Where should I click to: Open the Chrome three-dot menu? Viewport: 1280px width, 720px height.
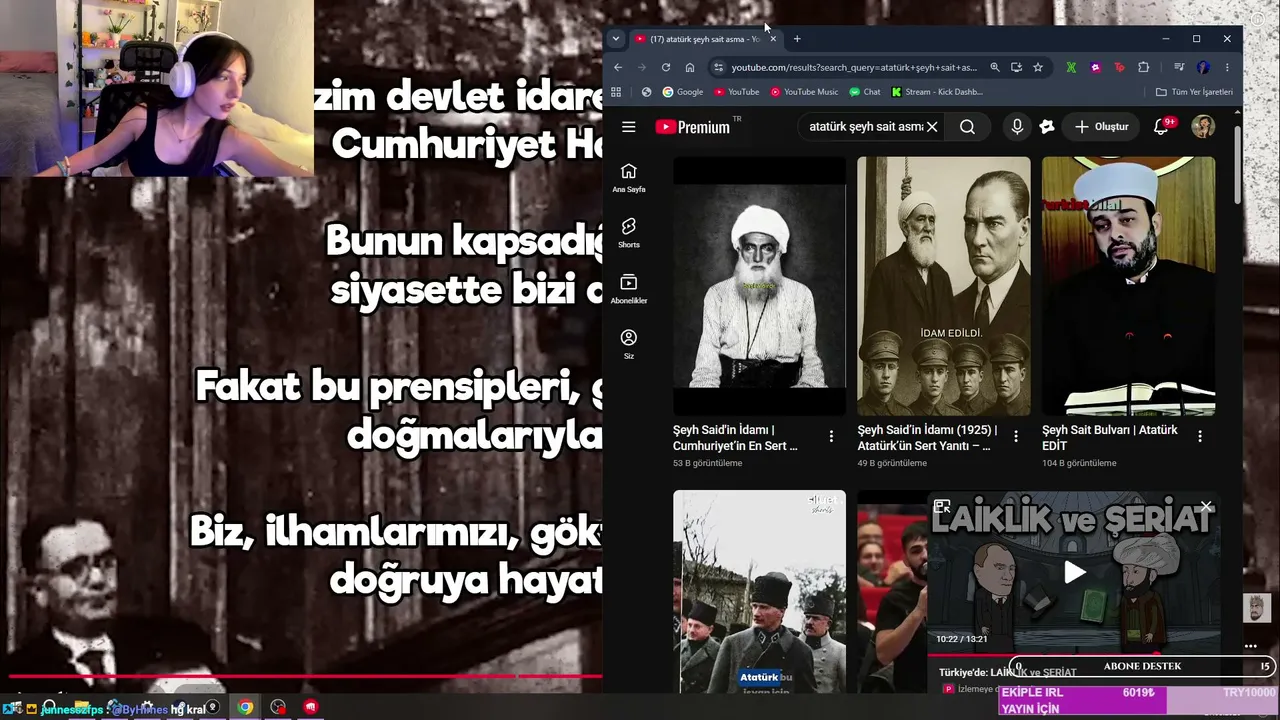[x=1227, y=67]
